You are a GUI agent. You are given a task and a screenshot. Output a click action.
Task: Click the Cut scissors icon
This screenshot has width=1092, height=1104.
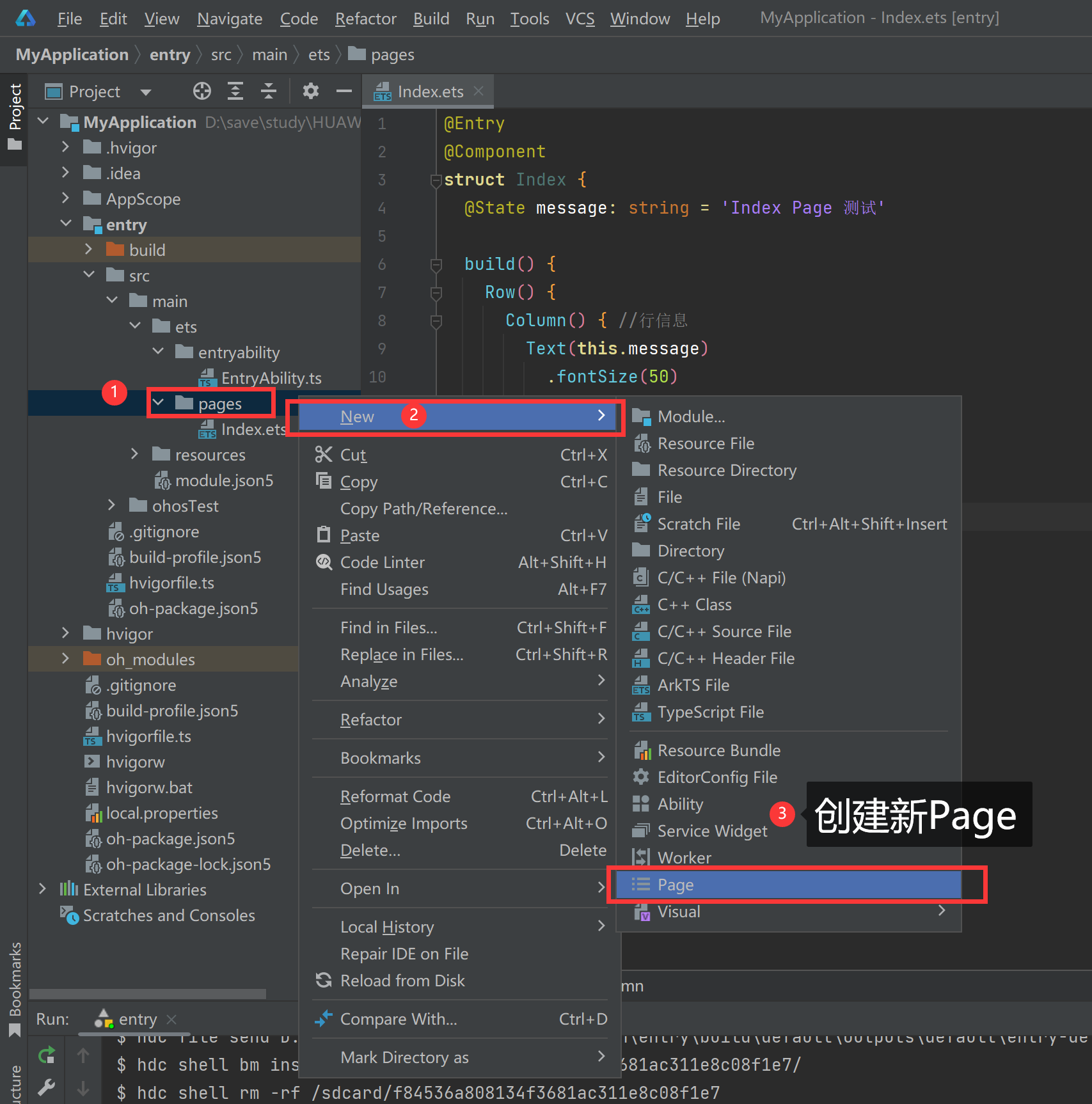coord(324,454)
